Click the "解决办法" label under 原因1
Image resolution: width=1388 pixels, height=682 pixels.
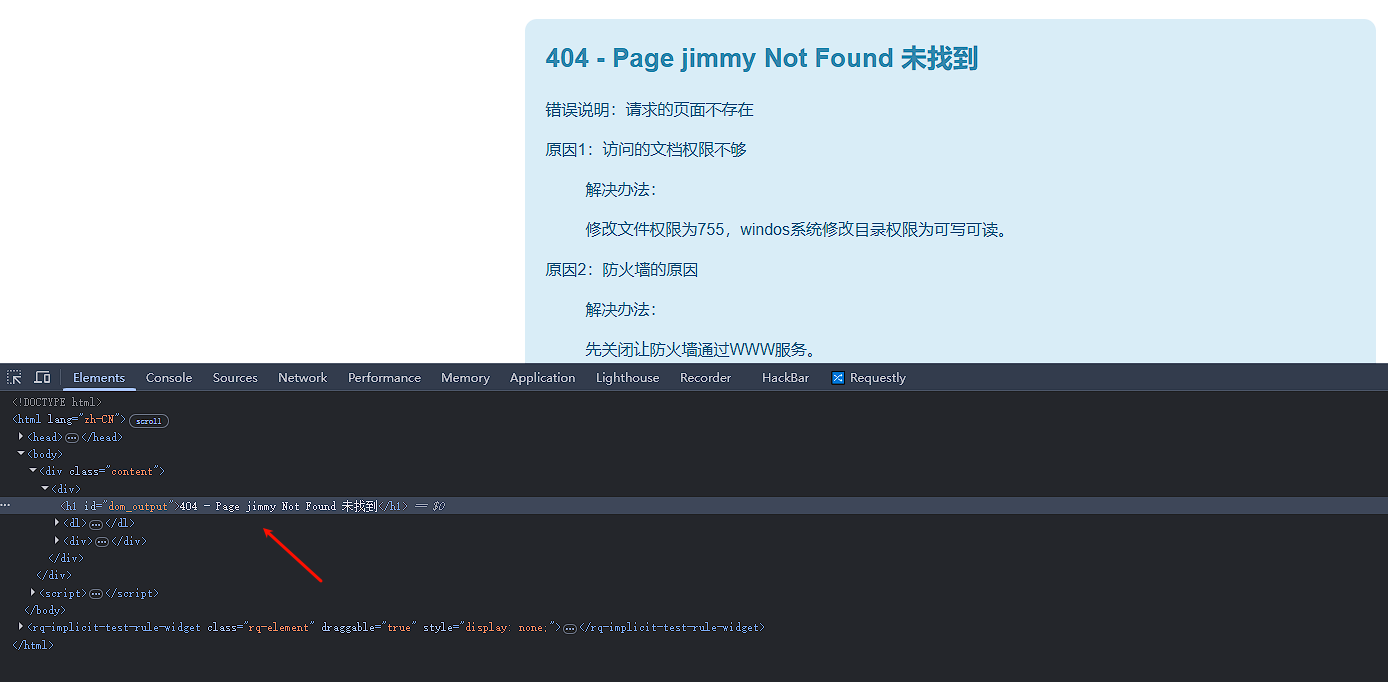(x=621, y=190)
